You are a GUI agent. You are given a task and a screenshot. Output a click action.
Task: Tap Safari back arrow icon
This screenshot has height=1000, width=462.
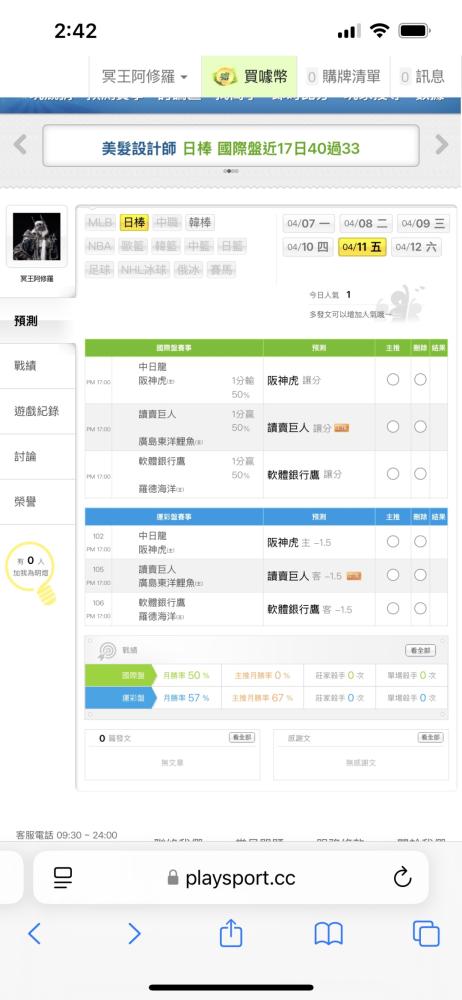[x=34, y=934]
